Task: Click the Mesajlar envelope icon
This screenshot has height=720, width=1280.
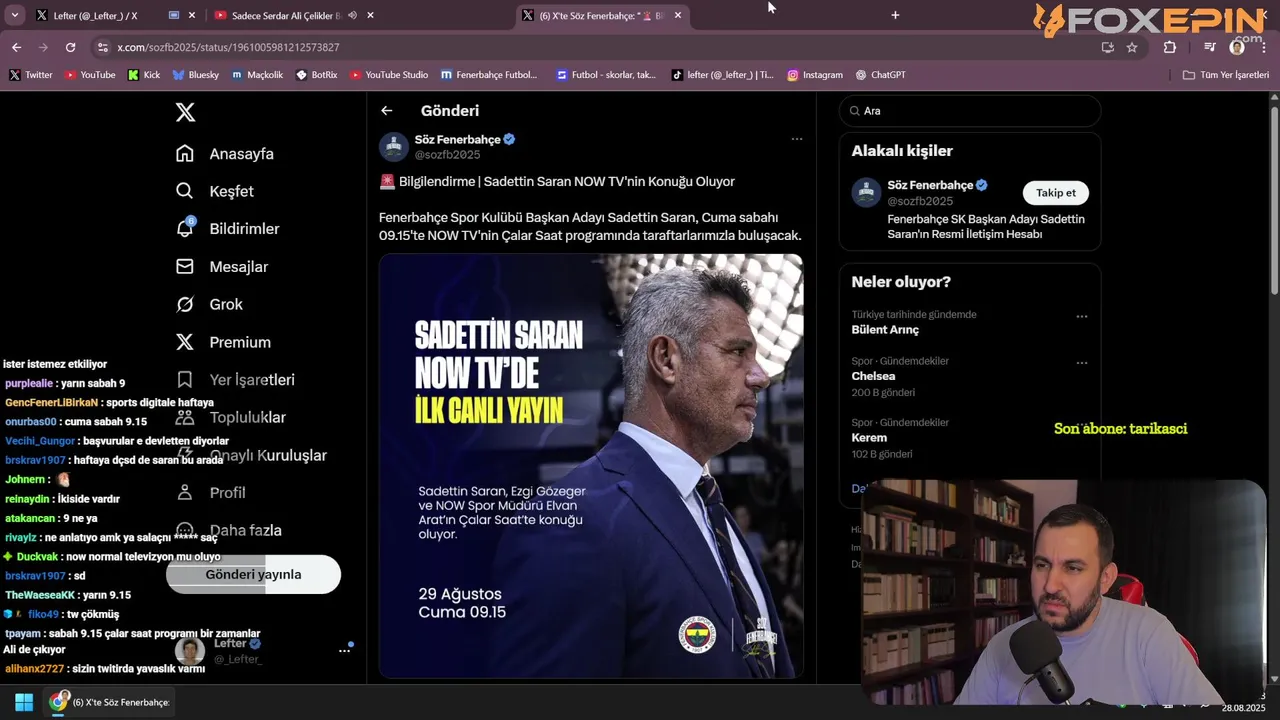Action: (x=185, y=267)
